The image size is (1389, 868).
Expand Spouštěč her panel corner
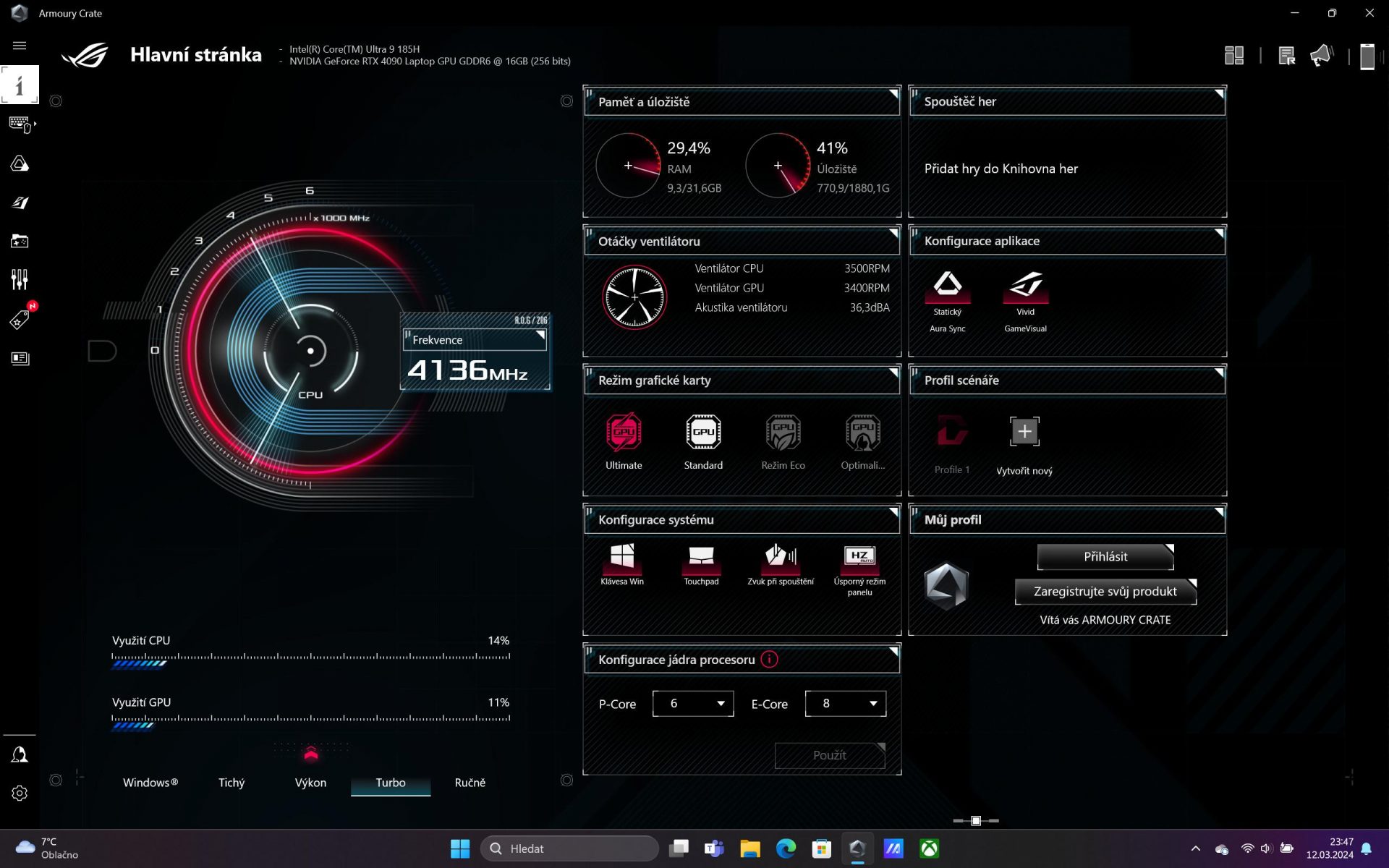point(1219,94)
